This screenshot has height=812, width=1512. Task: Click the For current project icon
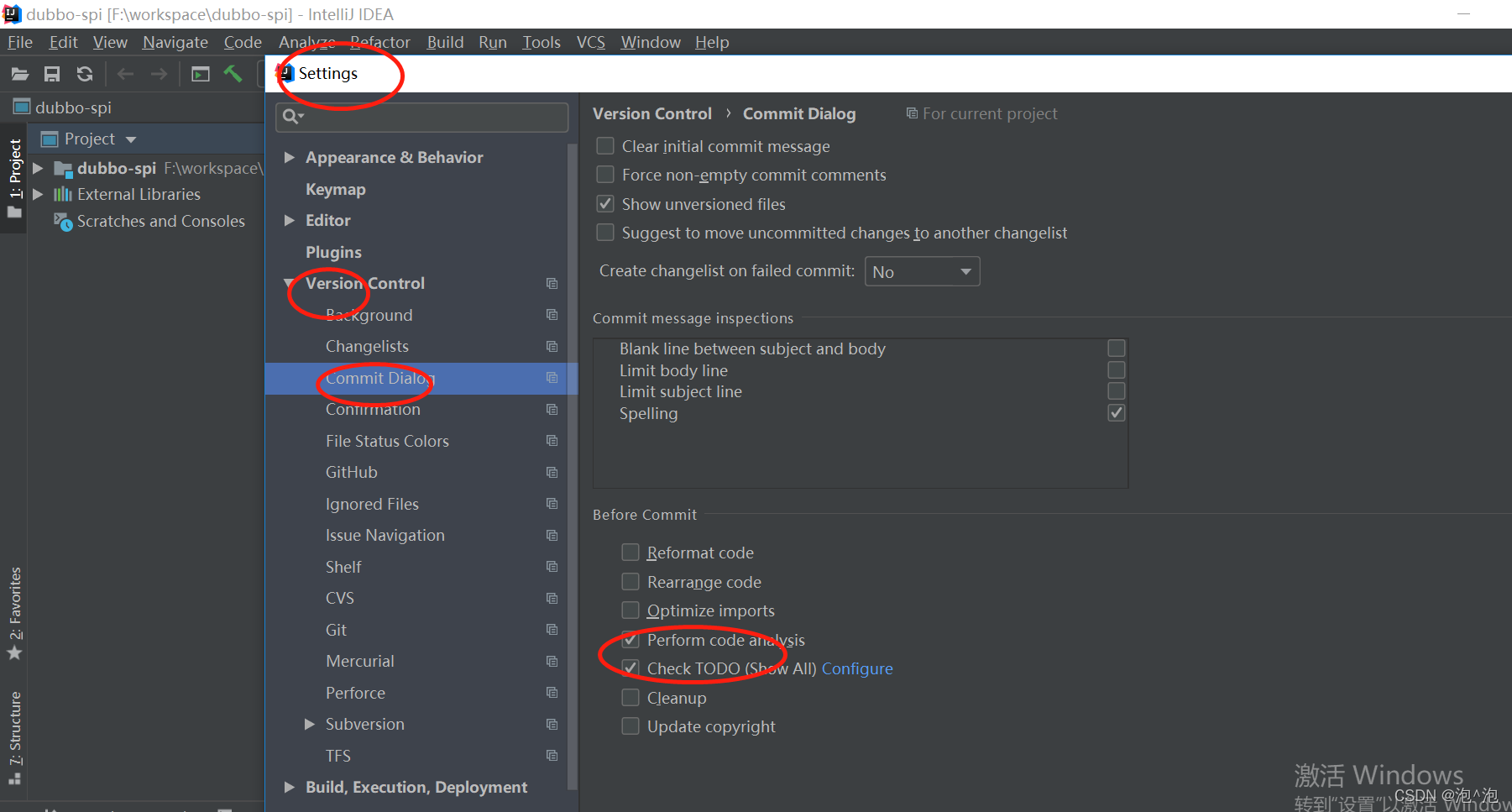coord(912,113)
